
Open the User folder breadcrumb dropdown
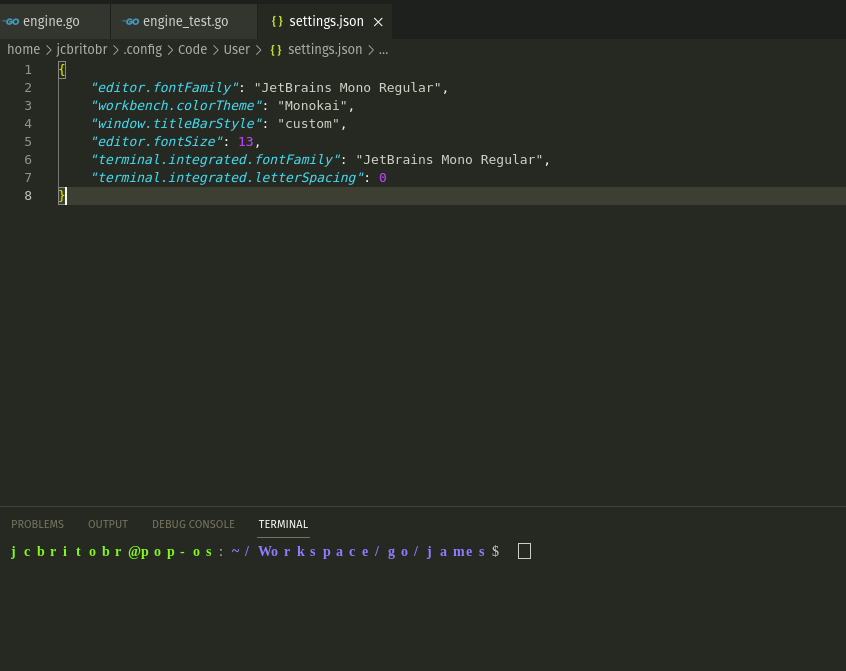click(x=236, y=49)
